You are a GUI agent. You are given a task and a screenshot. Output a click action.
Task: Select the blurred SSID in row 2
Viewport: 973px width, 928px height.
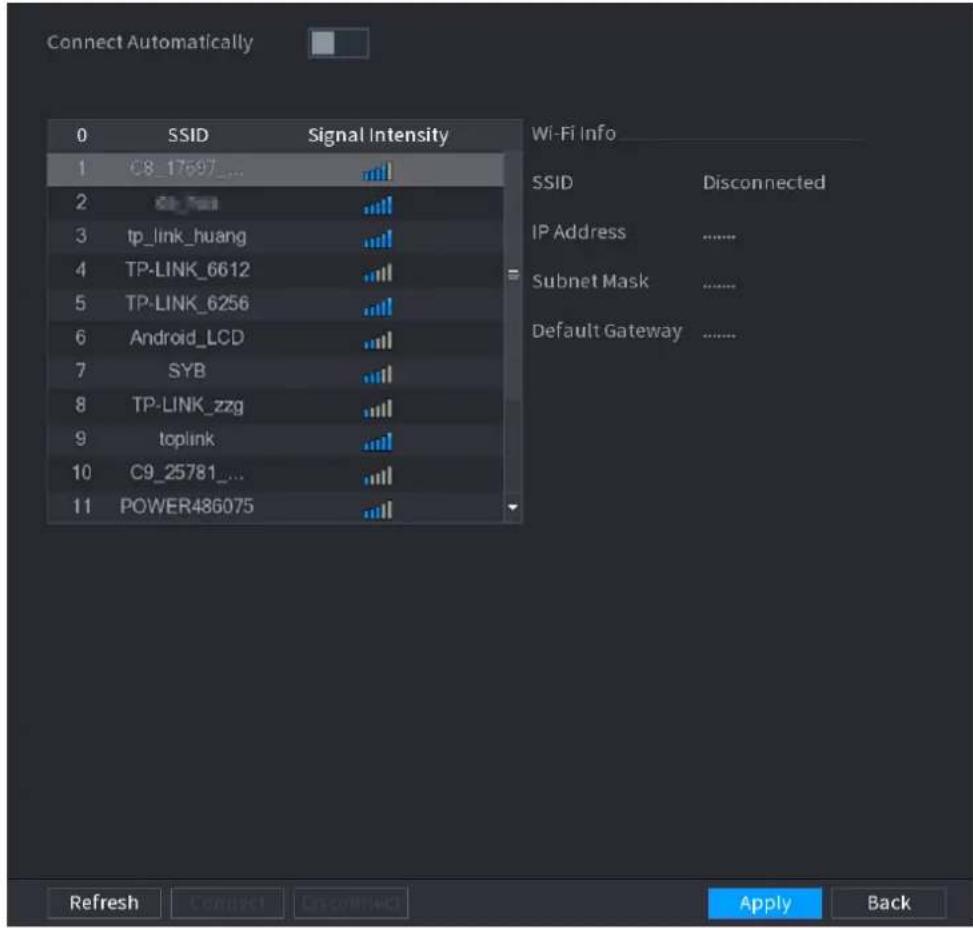pyautogui.click(x=187, y=202)
